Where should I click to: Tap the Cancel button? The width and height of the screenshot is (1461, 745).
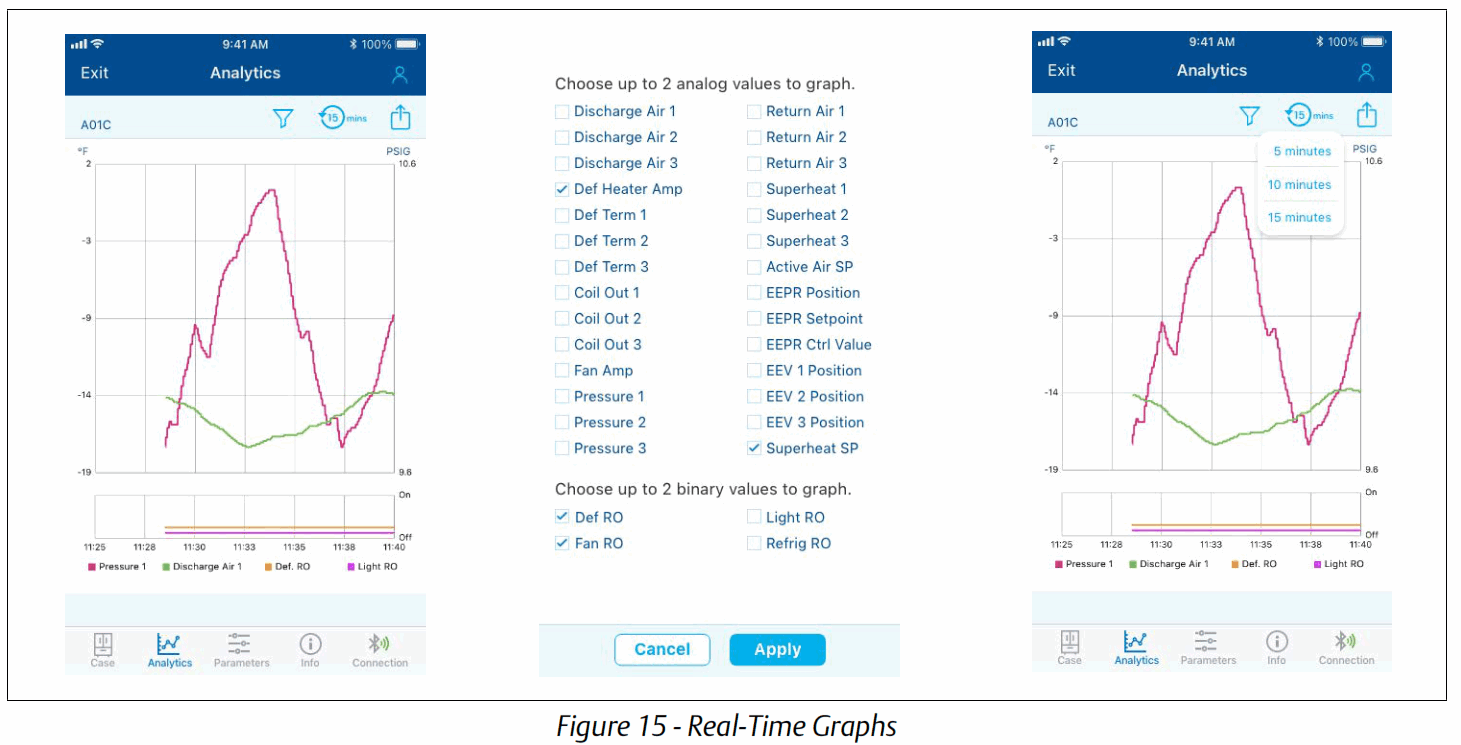pos(662,649)
